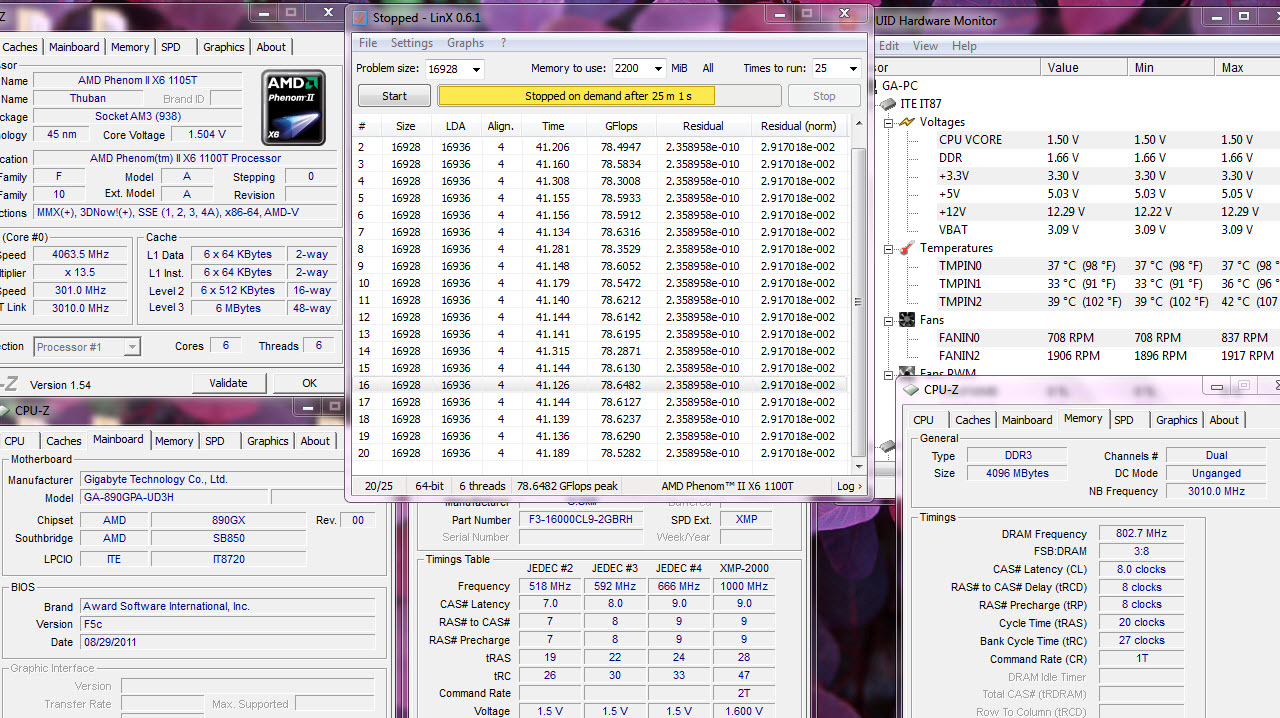Open the LinX Graphs menu
The image size is (1280, 718).
coord(465,43)
